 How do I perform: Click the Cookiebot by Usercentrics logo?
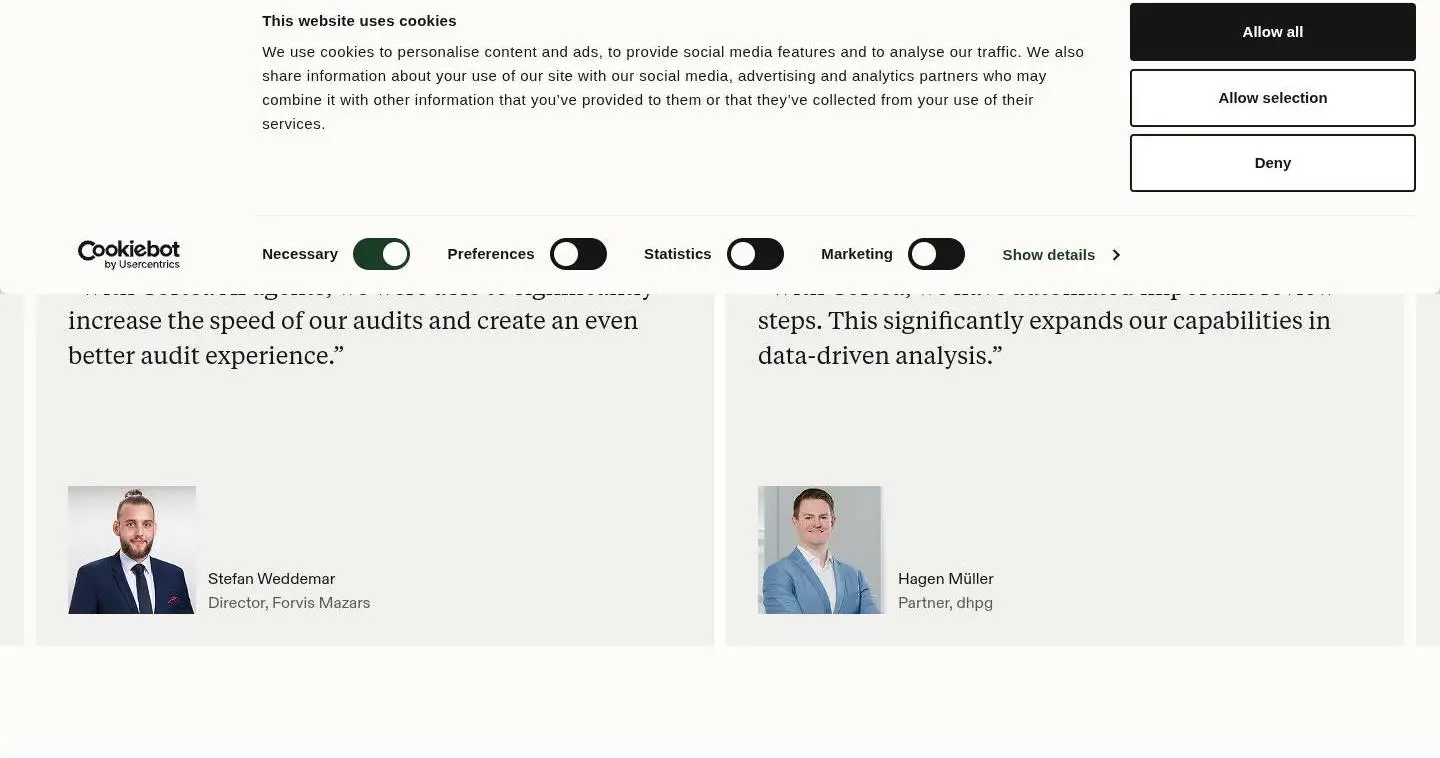[x=129, y=254]
